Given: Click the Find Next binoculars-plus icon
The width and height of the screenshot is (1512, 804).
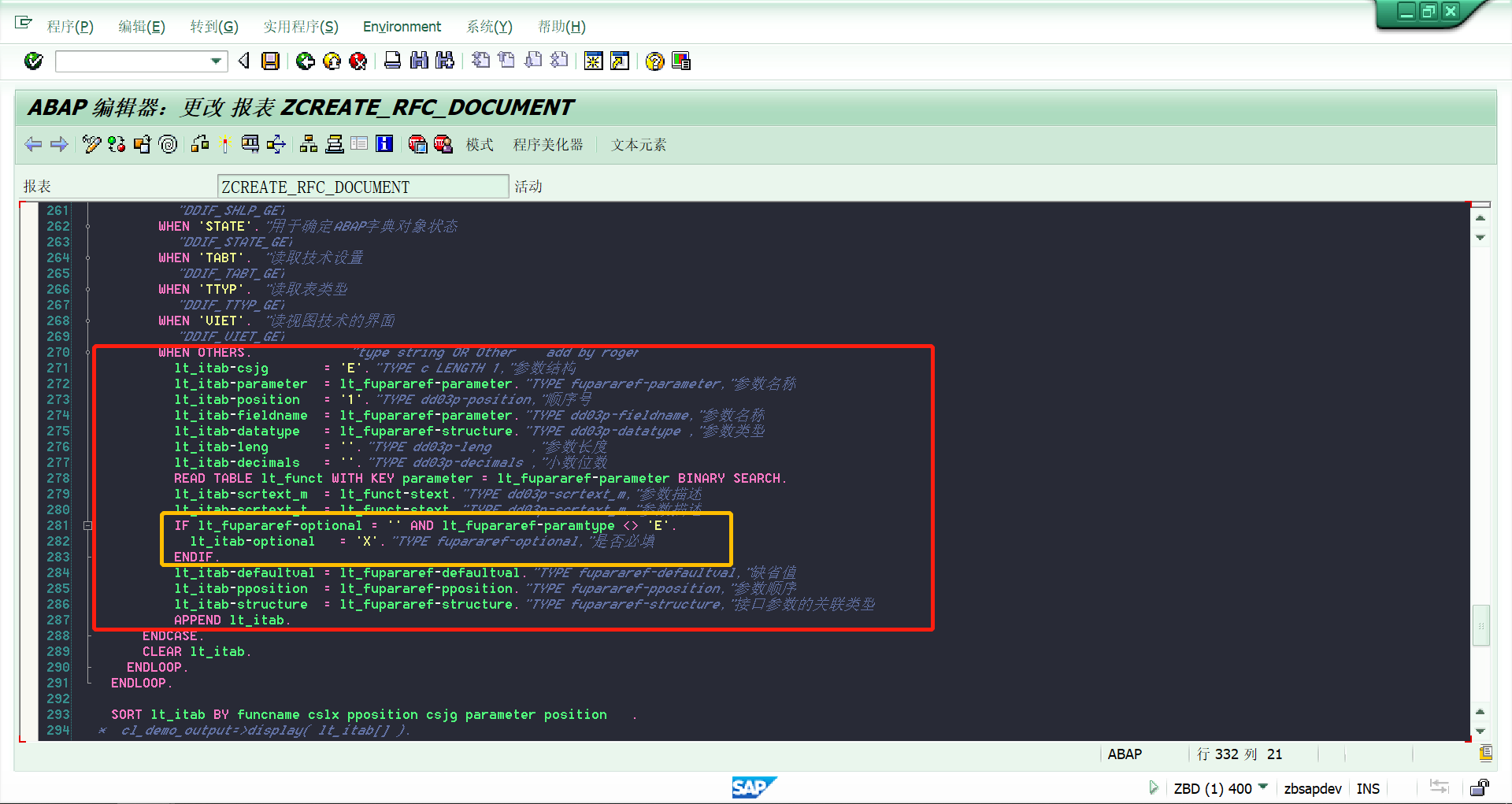Looking at the screenshot, I should click(x=445, y=61).
